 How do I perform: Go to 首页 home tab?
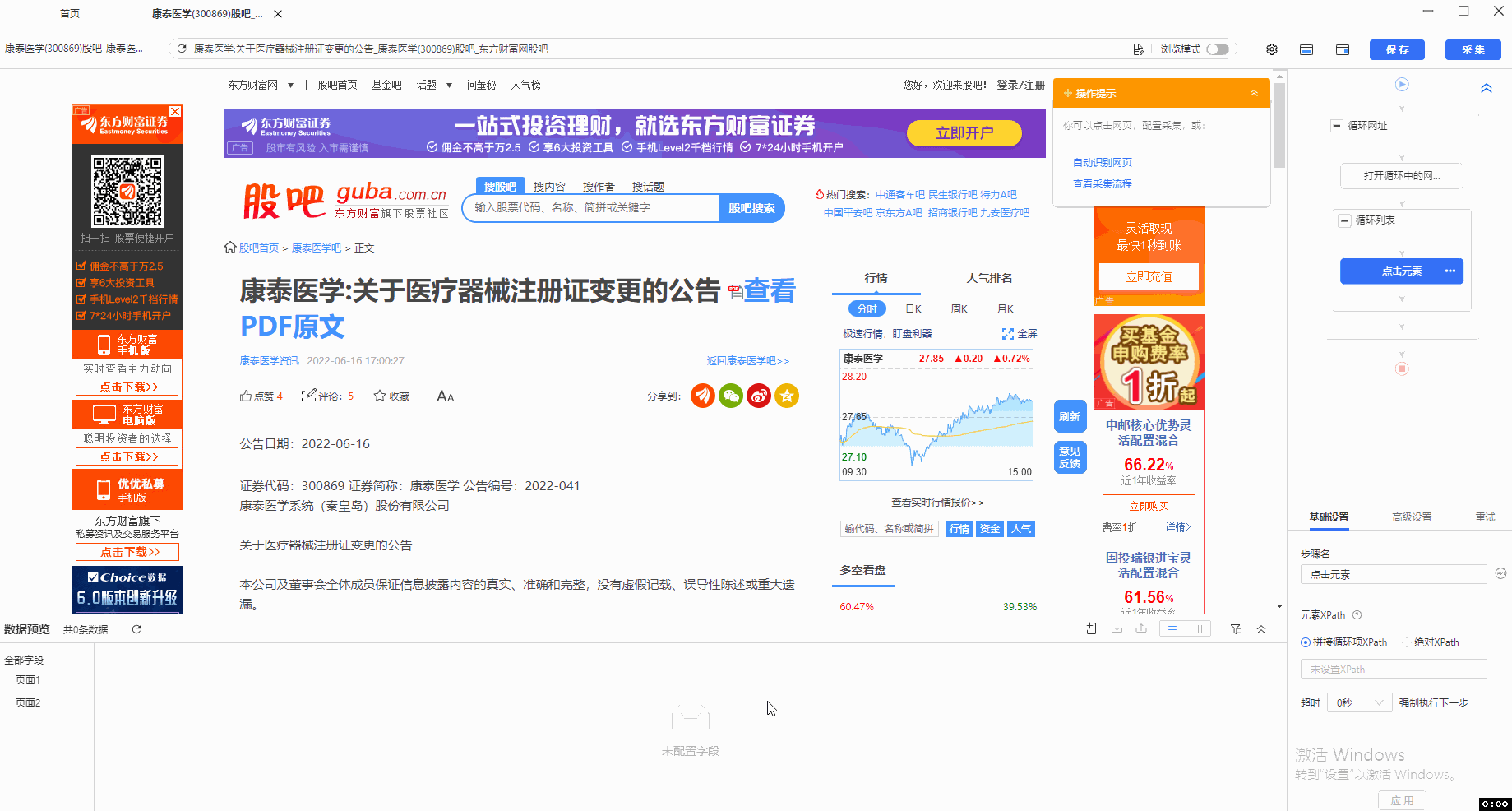[x=70, y=14]
